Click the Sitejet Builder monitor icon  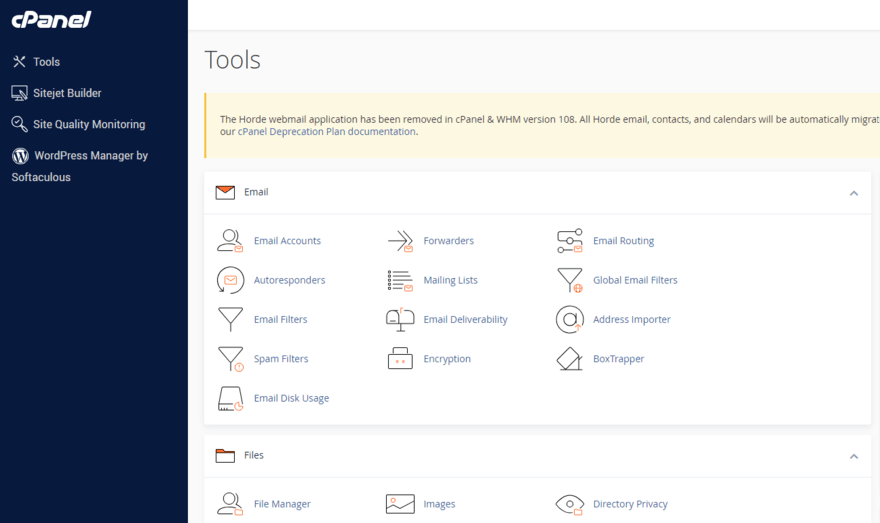tap(19, 93)
